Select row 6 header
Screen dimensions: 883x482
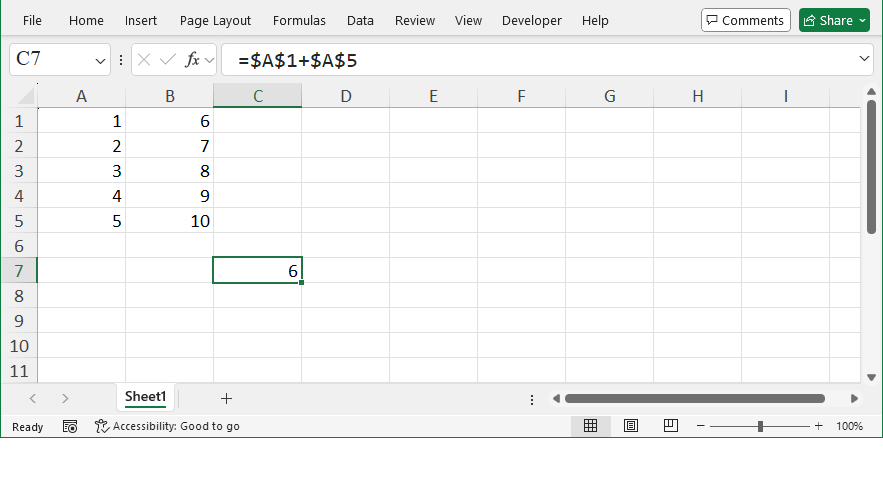click(x=19, y=246)
